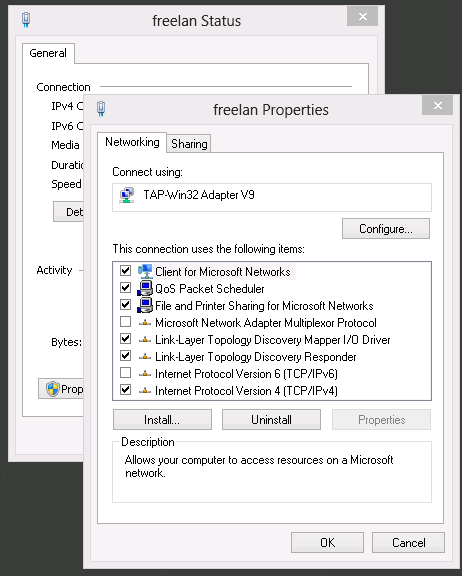Select File and Printer Sharing for Microsoft Networks text

tap(264, 306)
